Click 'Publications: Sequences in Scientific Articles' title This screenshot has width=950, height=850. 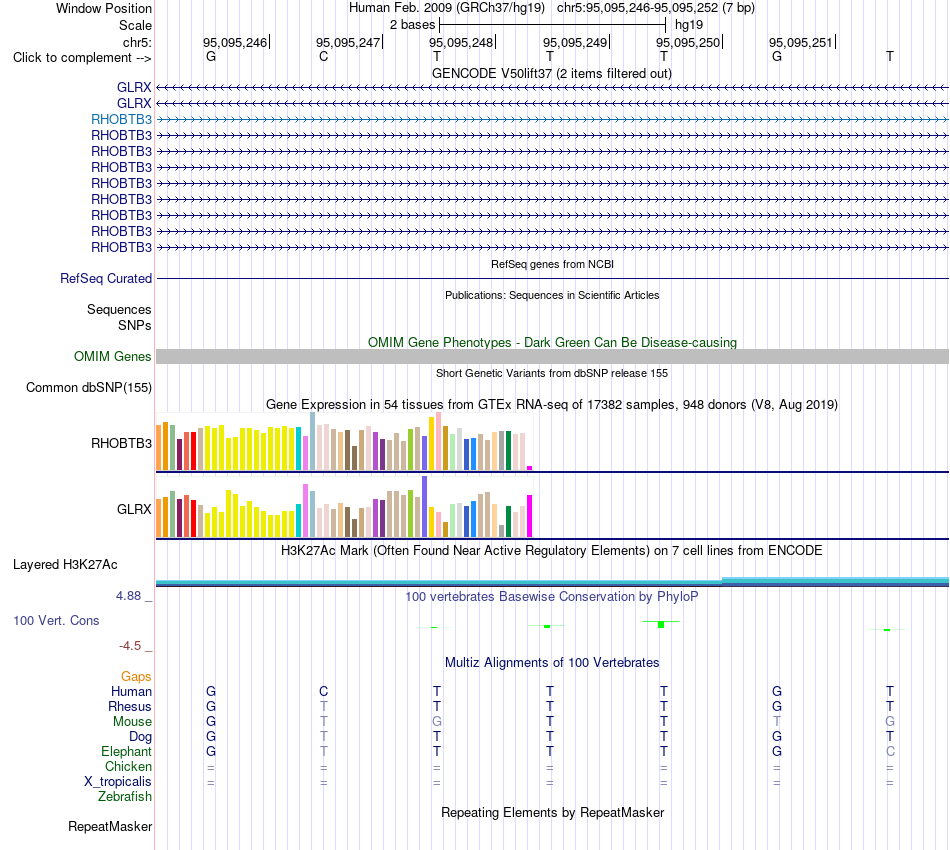(552, 295)
